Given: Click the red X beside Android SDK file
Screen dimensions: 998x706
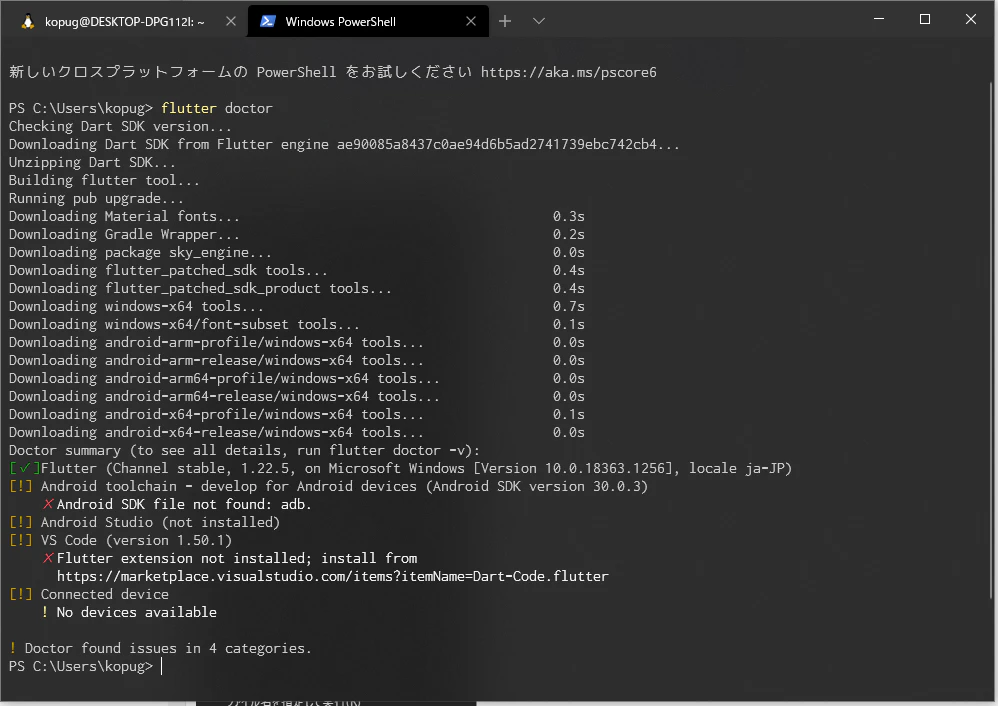Looking at the screenshot, I should click(48, 505).
